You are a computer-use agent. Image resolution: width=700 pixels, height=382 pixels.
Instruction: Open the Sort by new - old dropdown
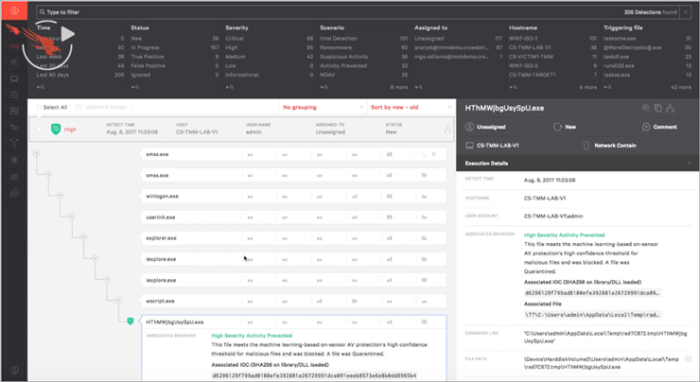(x=411, y=107)
